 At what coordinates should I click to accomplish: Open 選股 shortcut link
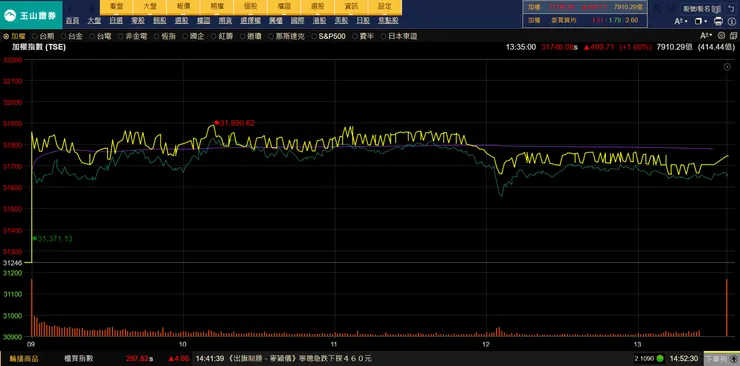(181, 21)
